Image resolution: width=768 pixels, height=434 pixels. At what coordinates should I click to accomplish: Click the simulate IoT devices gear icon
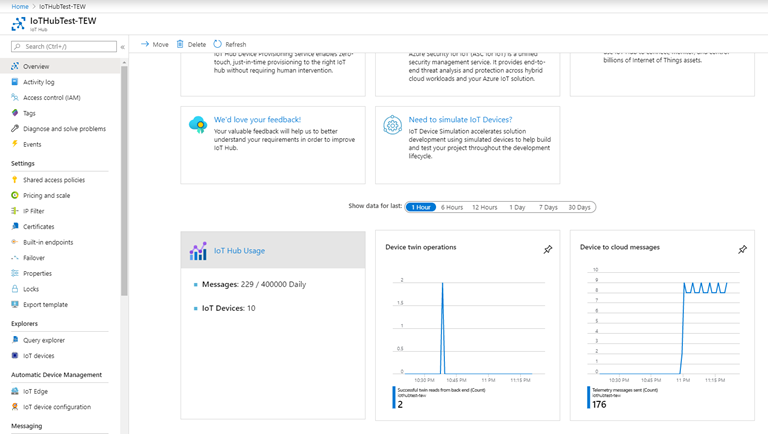[x=392, y=125]
